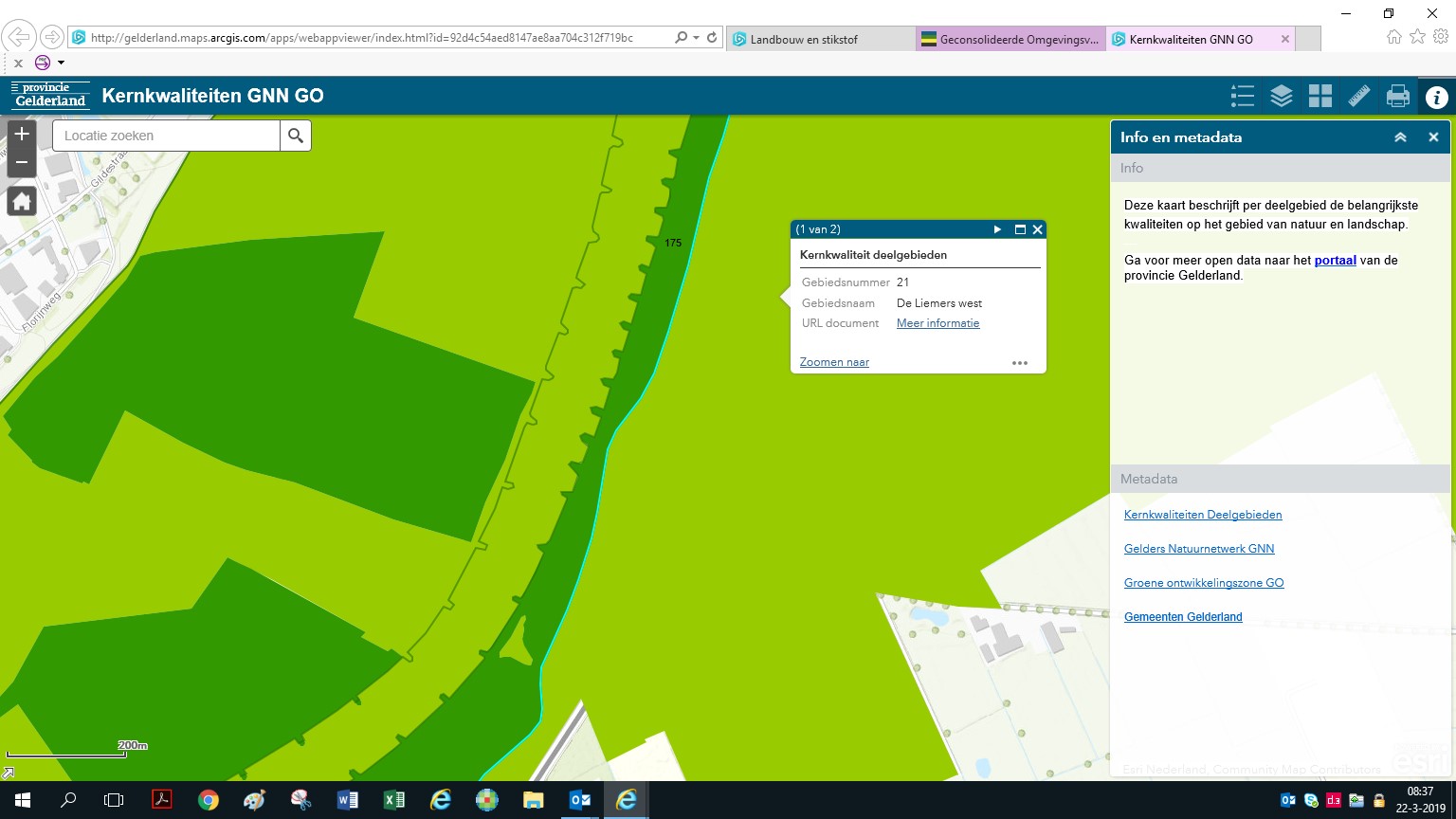Switch to Geconsolideerde Omgevingsv... tab
1456x819 pixels.
[x=1010, y=39]
